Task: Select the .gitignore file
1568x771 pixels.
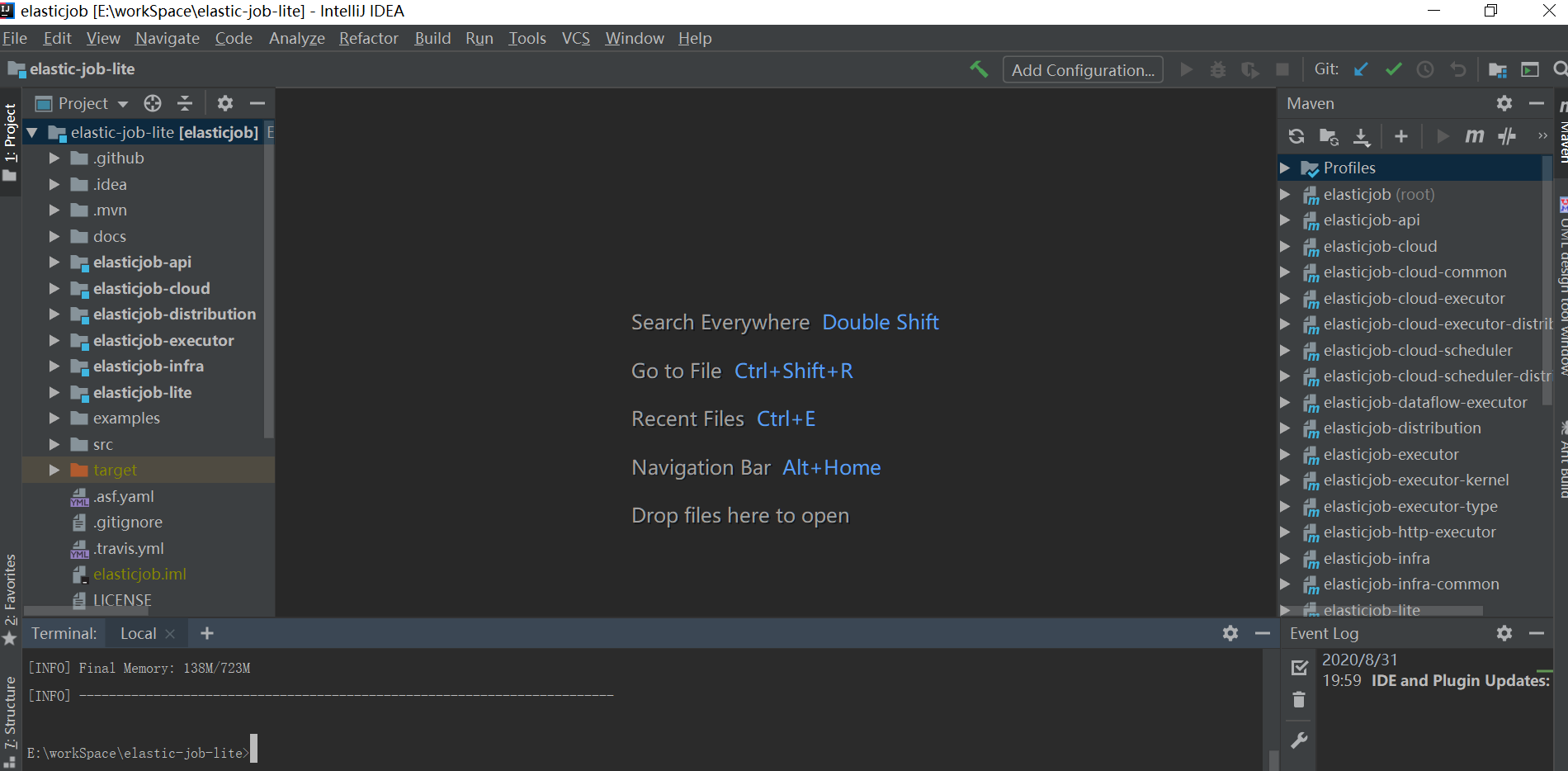Action: click(x=128, y=523)
